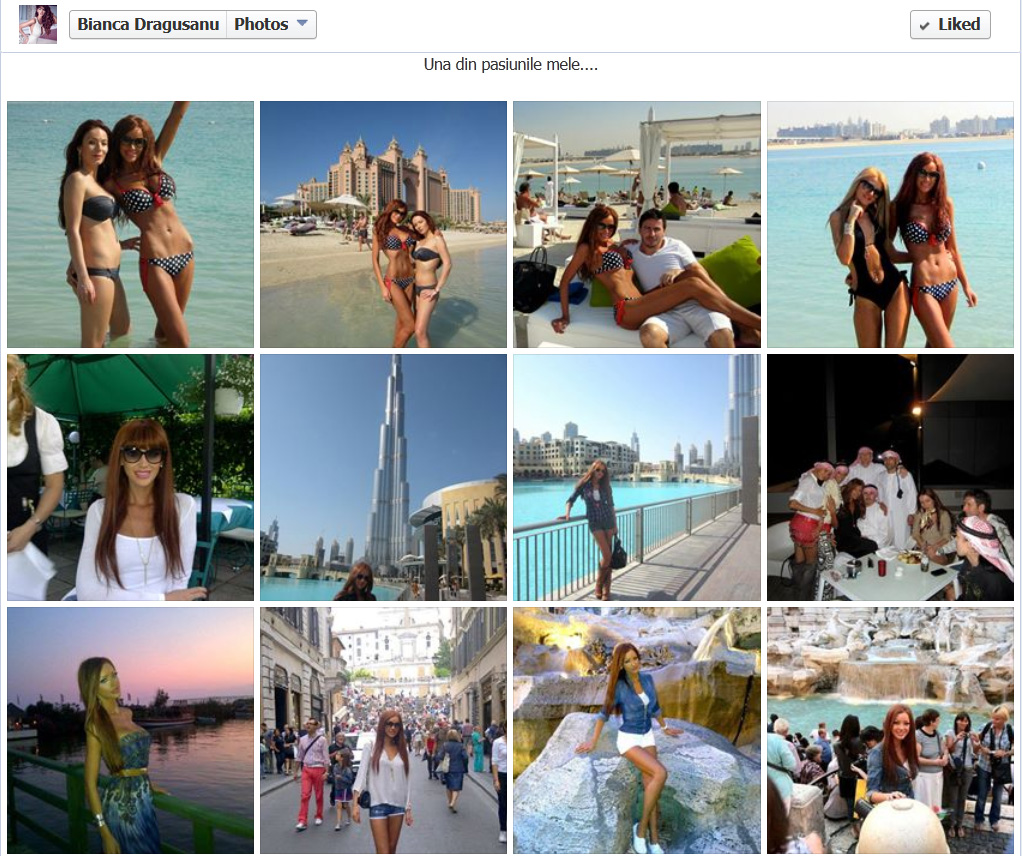
Task: Click the checkmark icon on Liked
Action: 924,26
